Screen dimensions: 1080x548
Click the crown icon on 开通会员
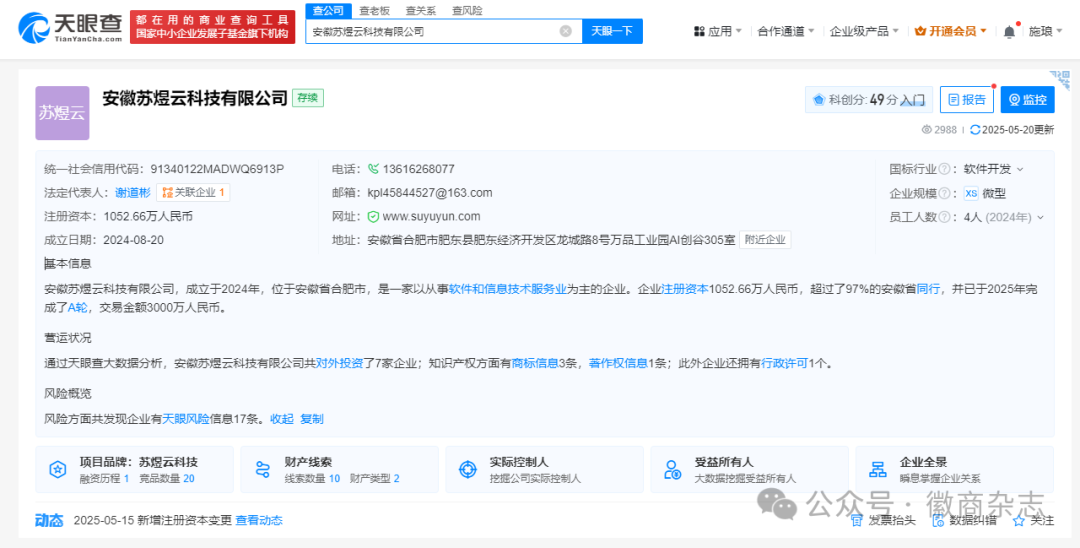(x=920, y=31)
